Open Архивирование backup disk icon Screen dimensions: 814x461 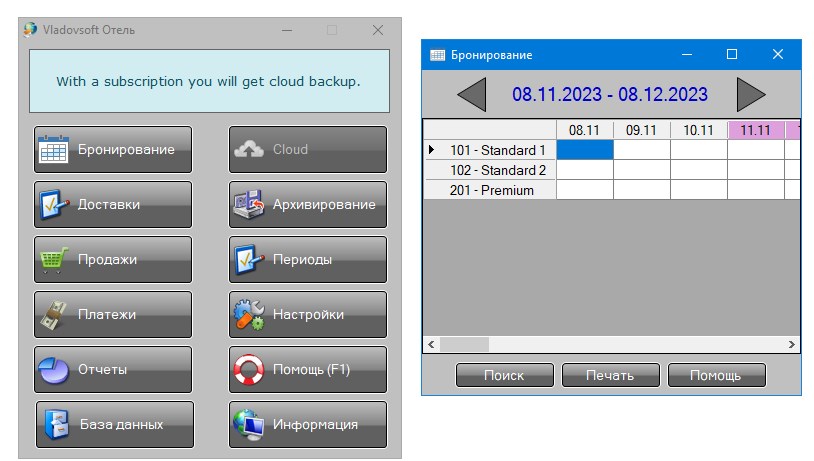tap(249, 205)
